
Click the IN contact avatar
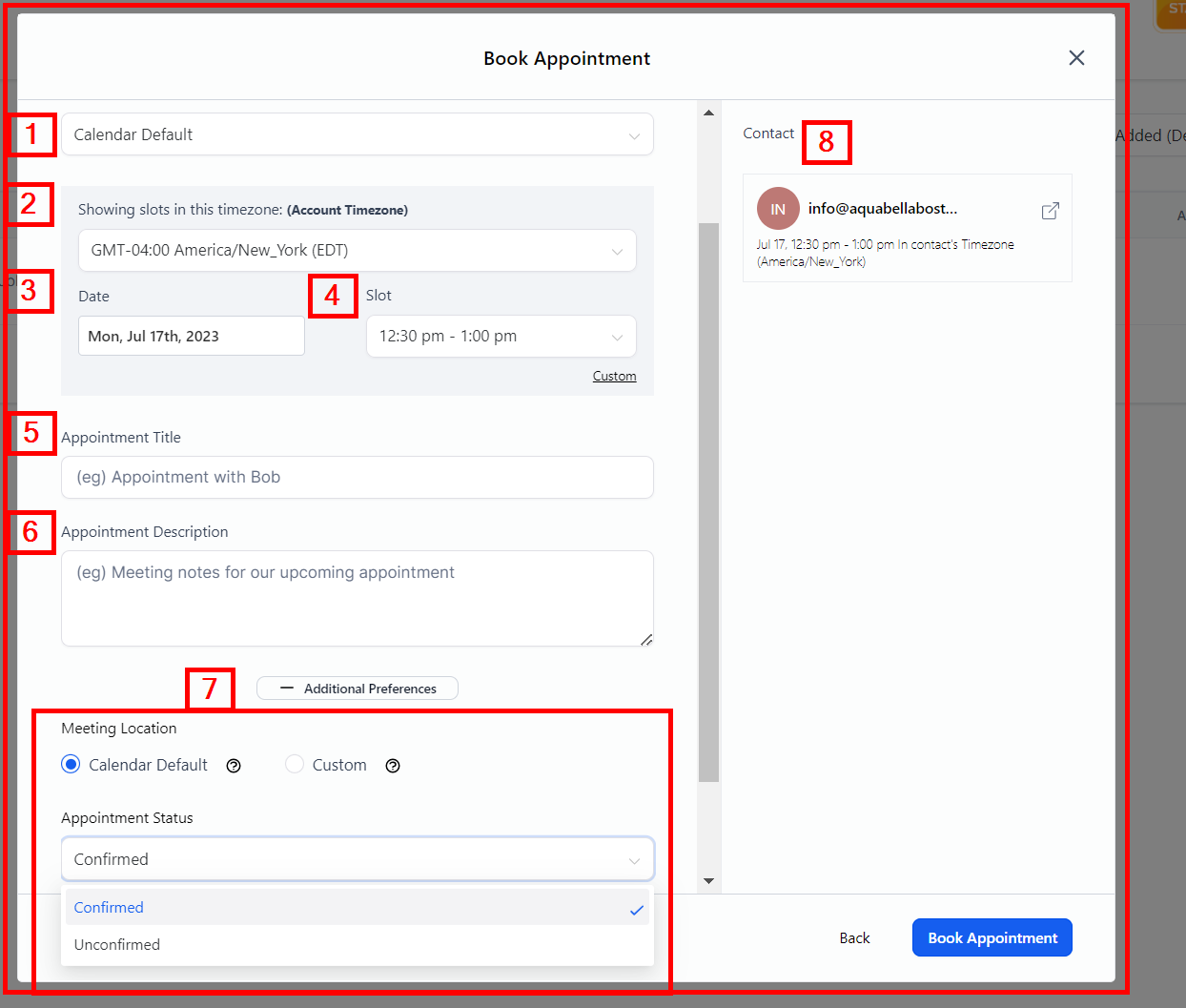(x=778, y=209)
